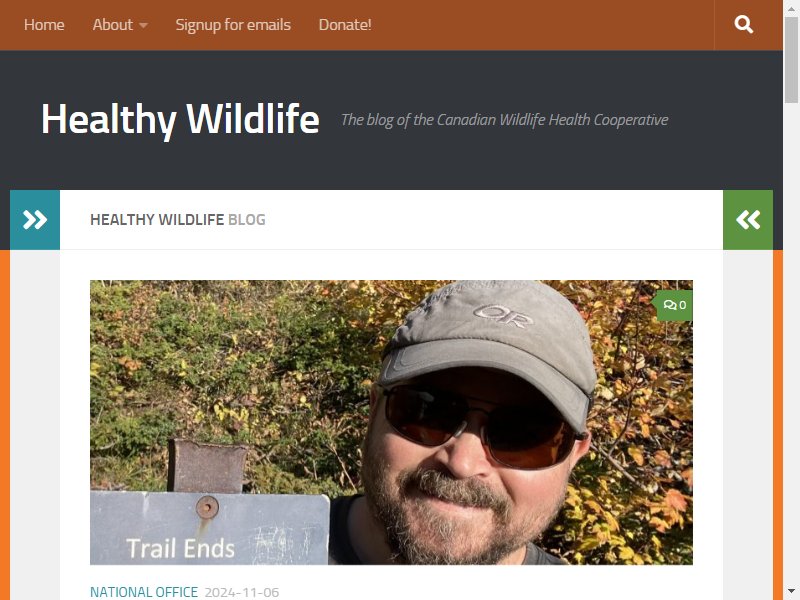
Task: Click the comment count badge
Action: point(674,305)
